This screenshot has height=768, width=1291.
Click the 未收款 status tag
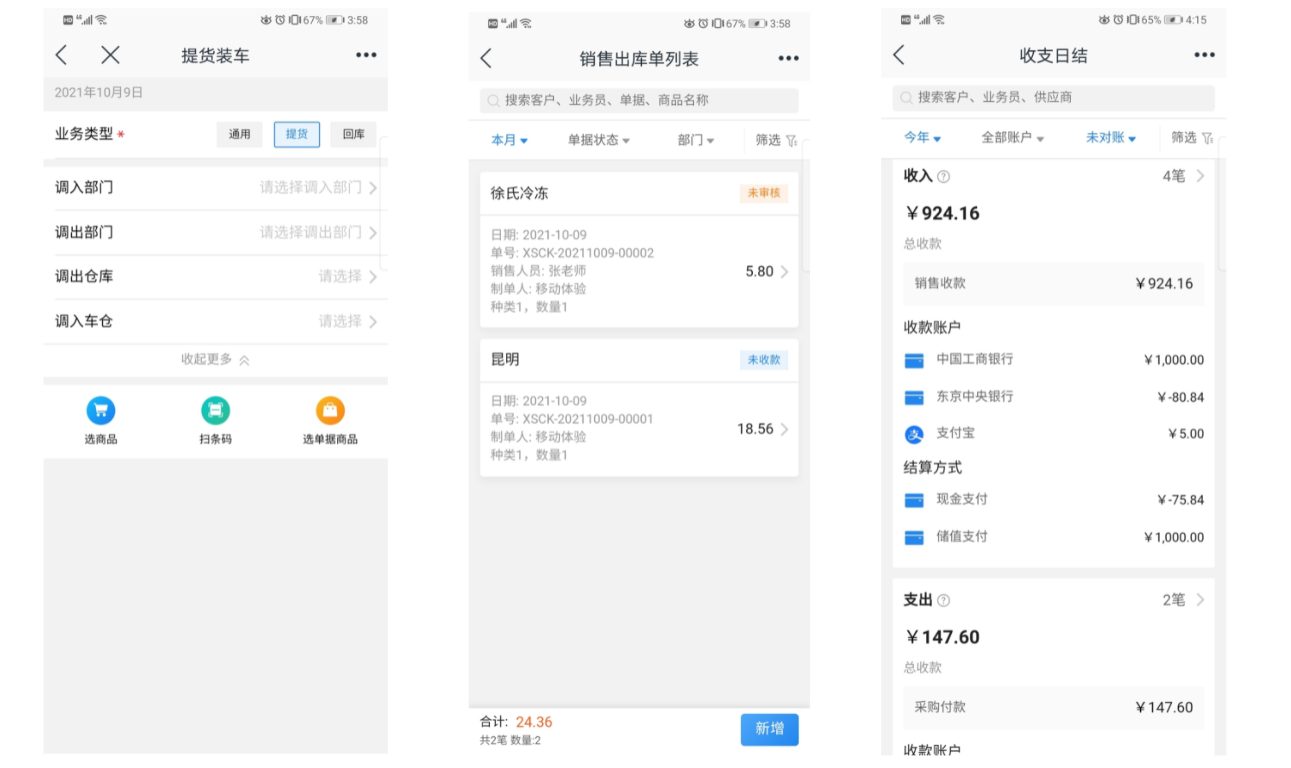pyautogui.click(x=763, y=360)
